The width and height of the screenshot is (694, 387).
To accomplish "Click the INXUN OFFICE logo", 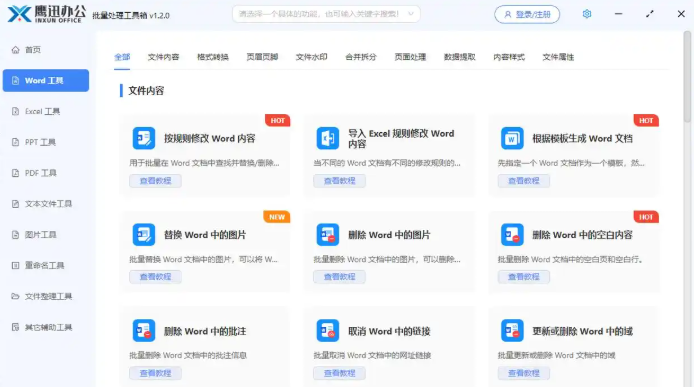I will (x=46, y=14).
